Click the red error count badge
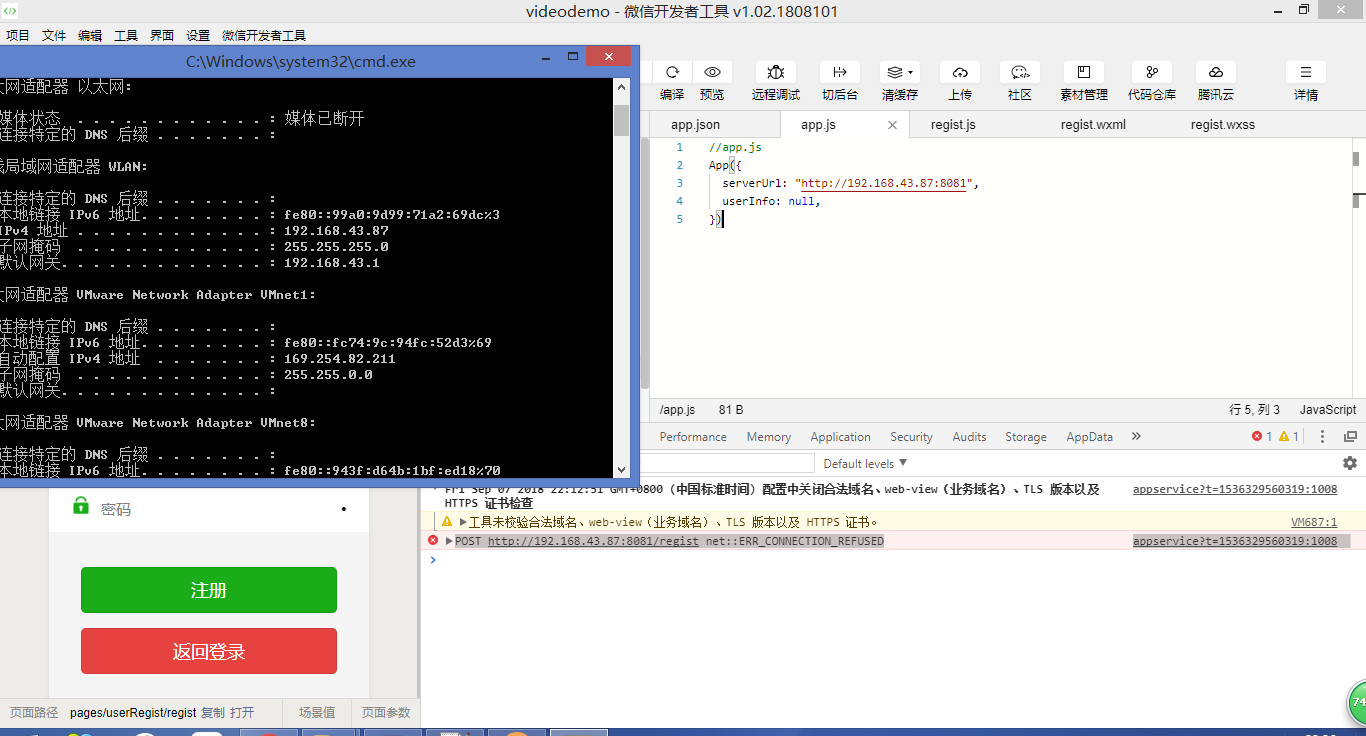The height and width of the screenshot is (736, 1366). click(1262, 437)
